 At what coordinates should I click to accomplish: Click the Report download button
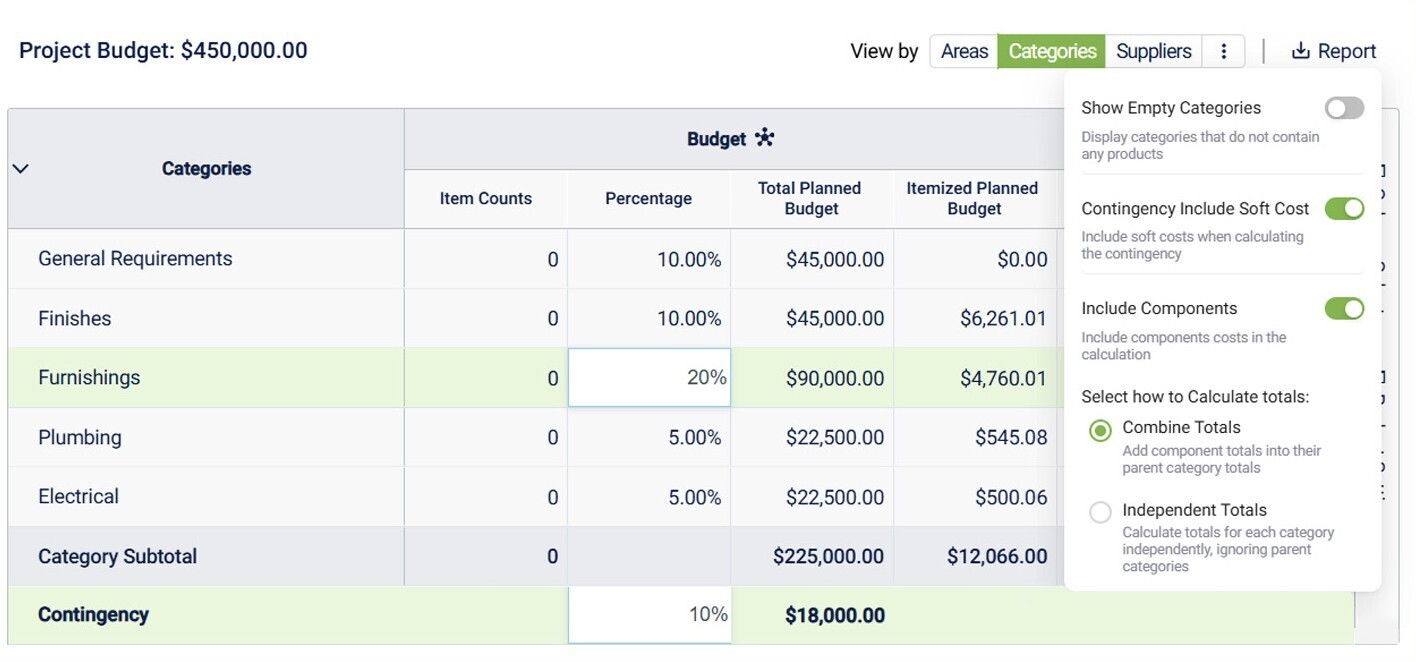coord(1334,51)
